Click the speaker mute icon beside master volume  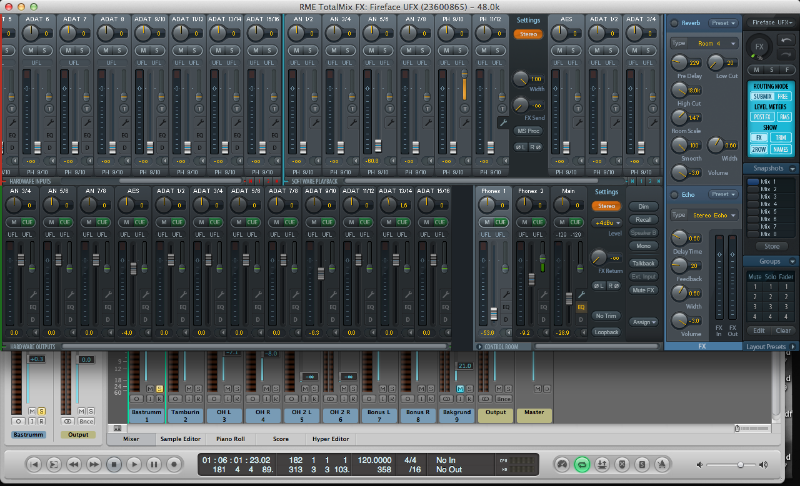[x=700, y=465]
